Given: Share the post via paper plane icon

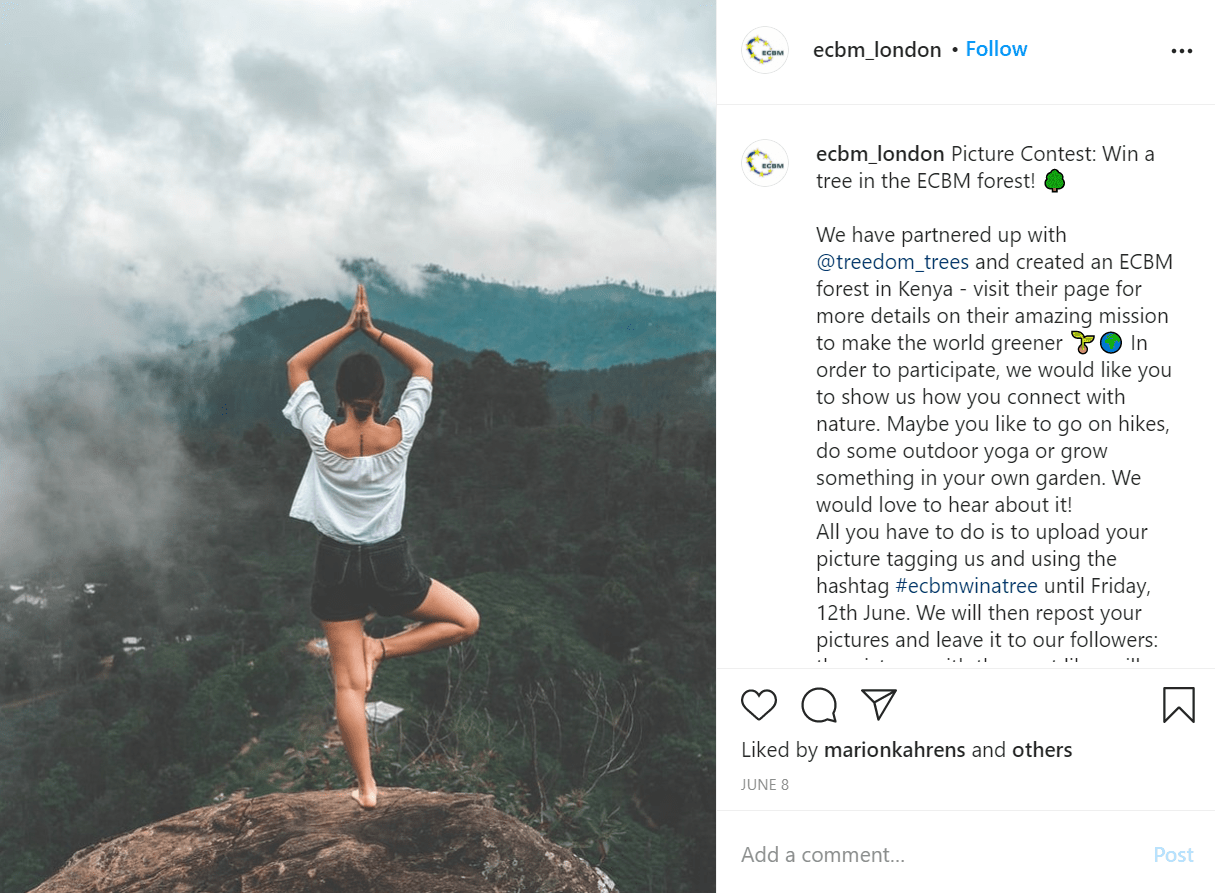Looking at the screenshot, I should pyautogui.click(x=878, y=704).
